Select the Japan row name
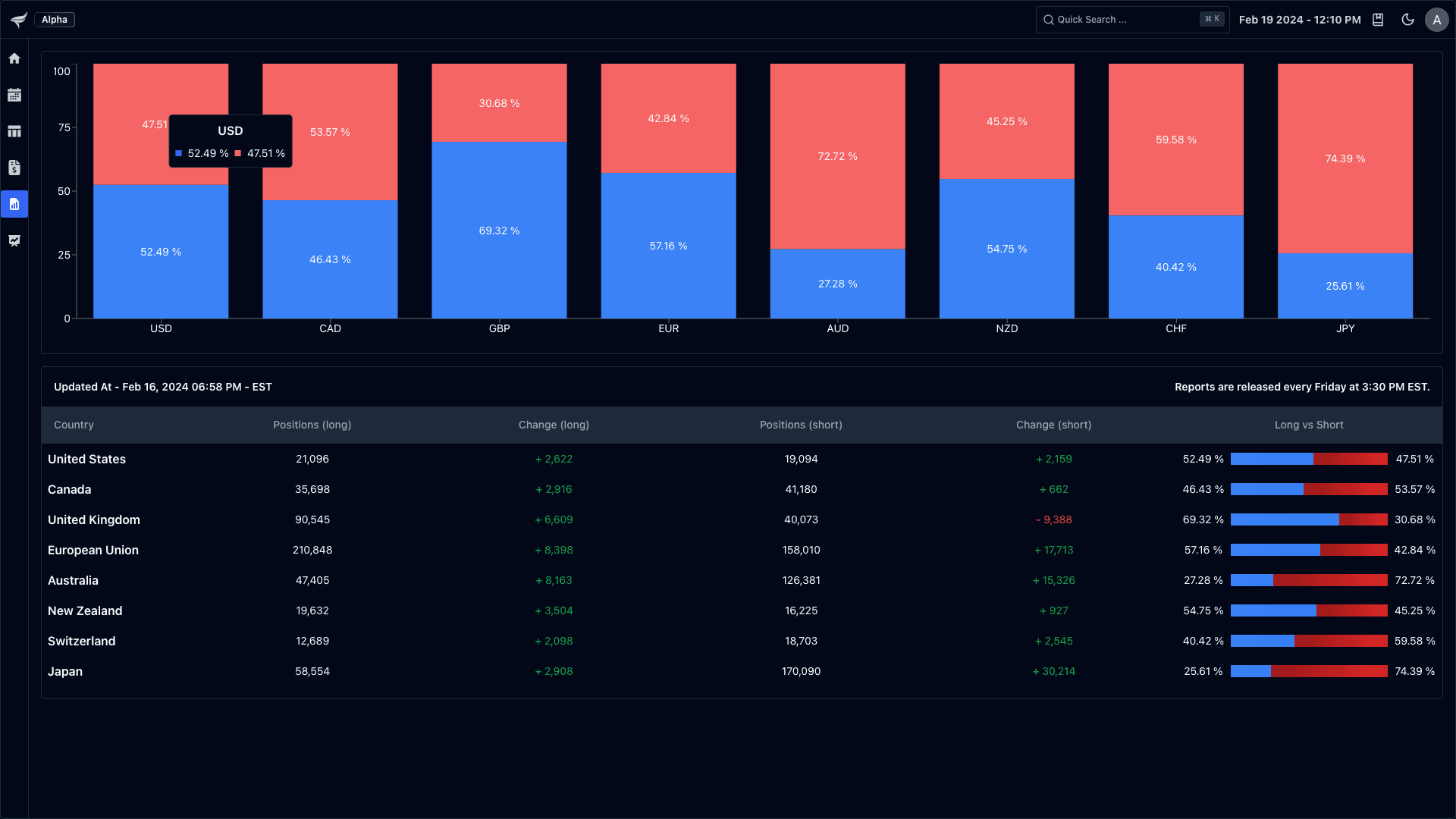The height and width of the screenshot is (819, 1456). click(64, 671)
